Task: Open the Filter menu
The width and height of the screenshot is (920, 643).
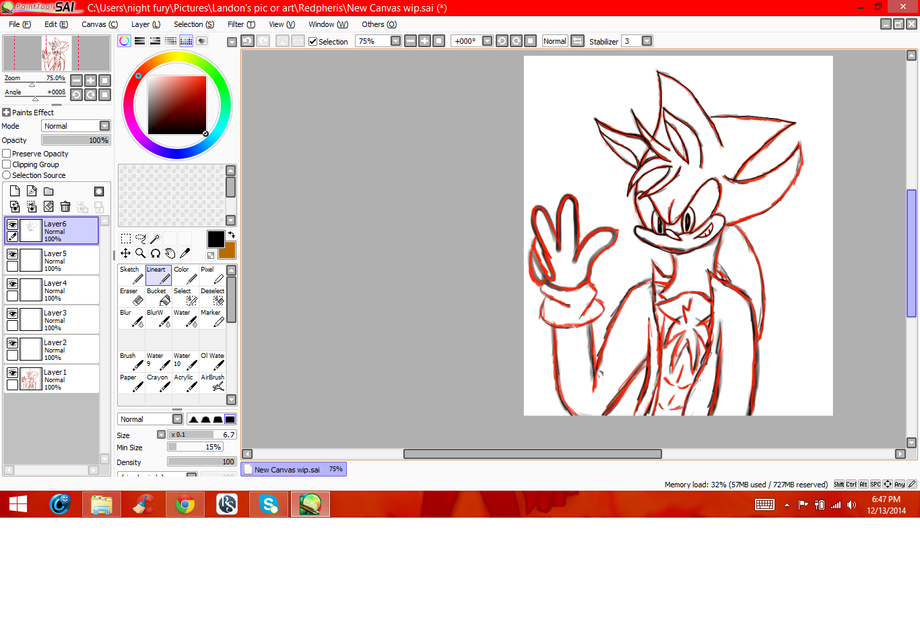Action: coord(239,24)
